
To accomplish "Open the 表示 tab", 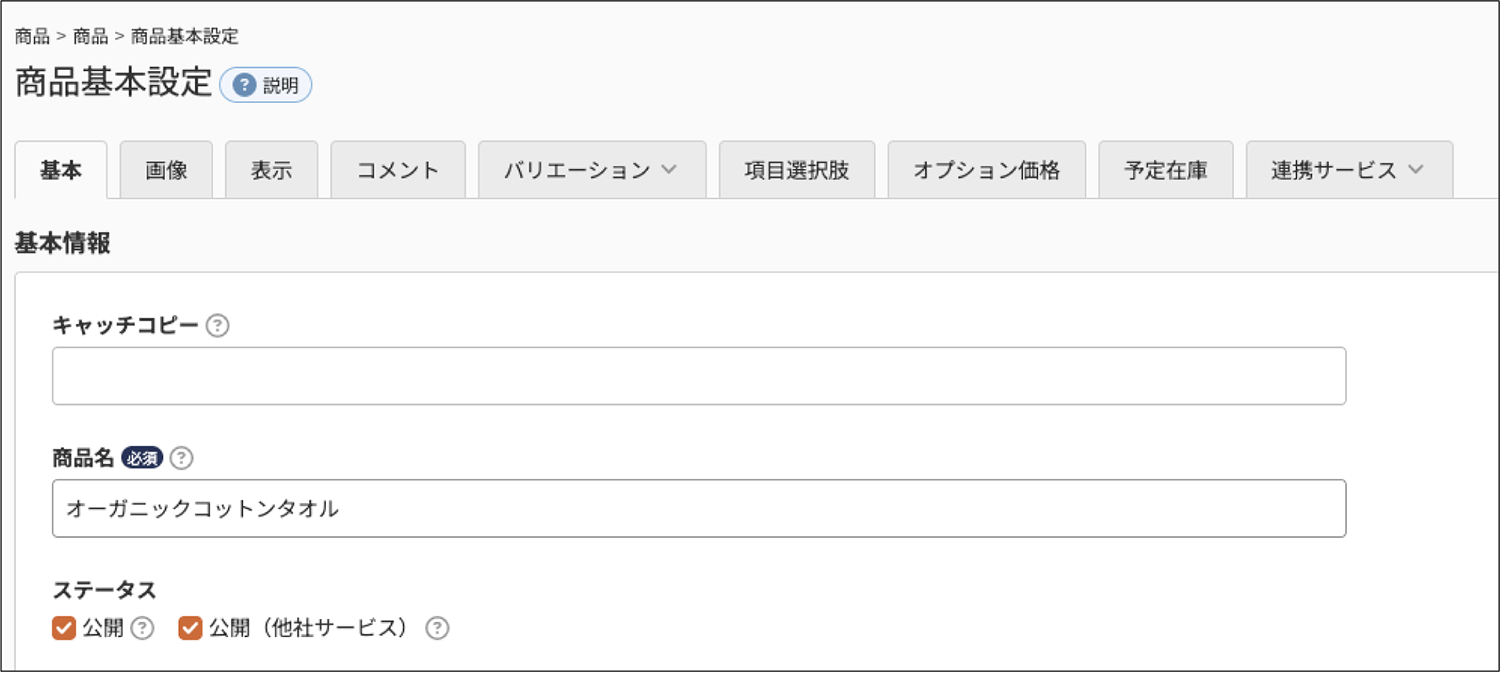I will pyautogui.click(x=271, y=170).
